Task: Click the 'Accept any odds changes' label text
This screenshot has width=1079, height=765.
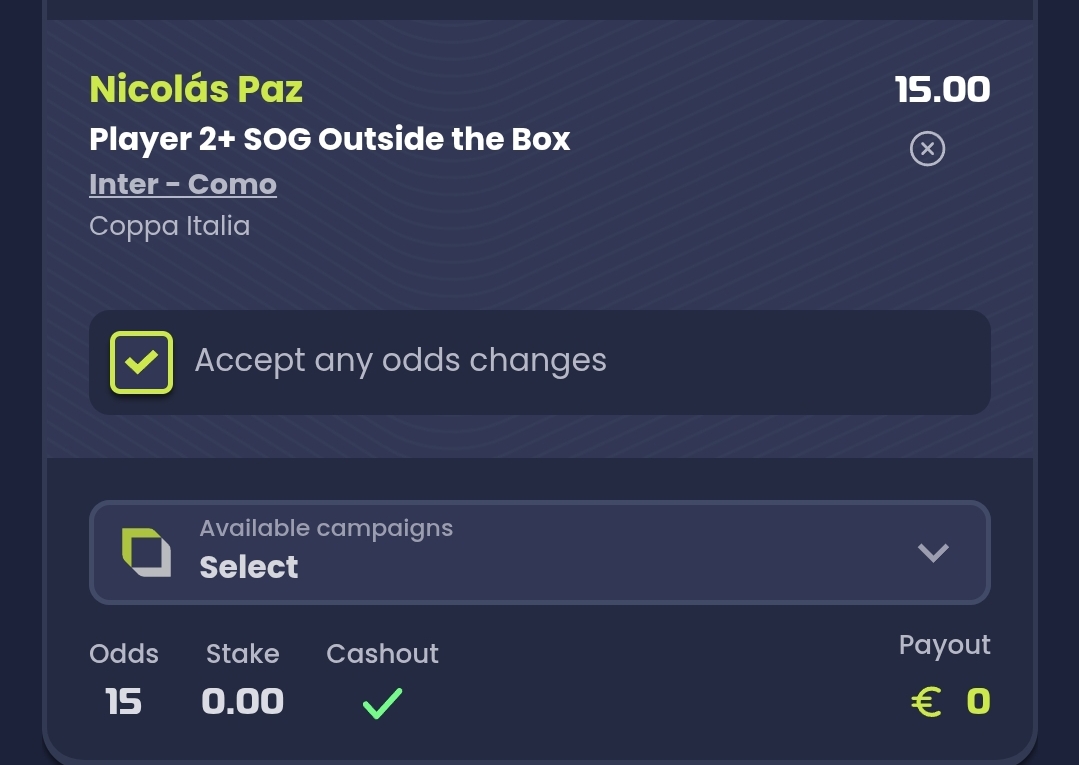Action: tap(400, 360)
